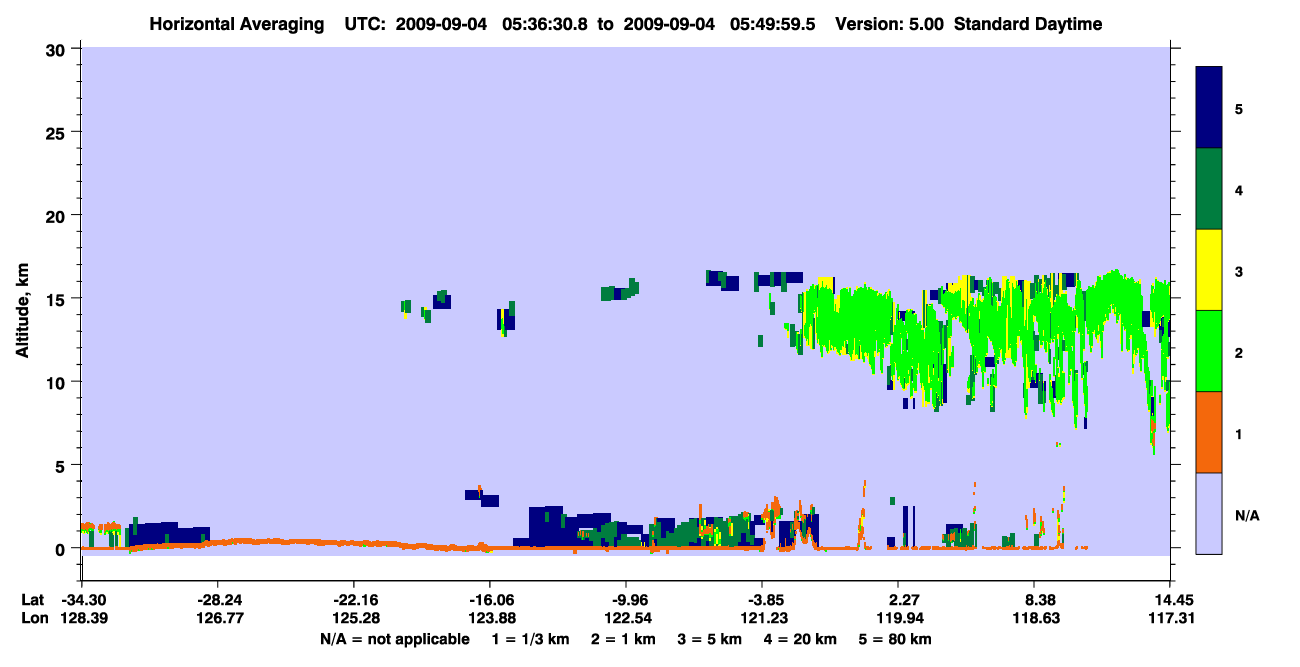Image resolution: width=1300 pixels, height=667 pixels.
Task: Click legend text '1 = 1/3 km'
Action: pyautogui.click(x=531, y=639)
